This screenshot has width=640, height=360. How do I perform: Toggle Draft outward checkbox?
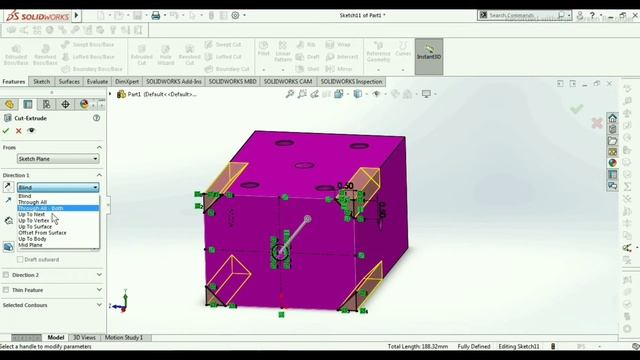[20, 260]
